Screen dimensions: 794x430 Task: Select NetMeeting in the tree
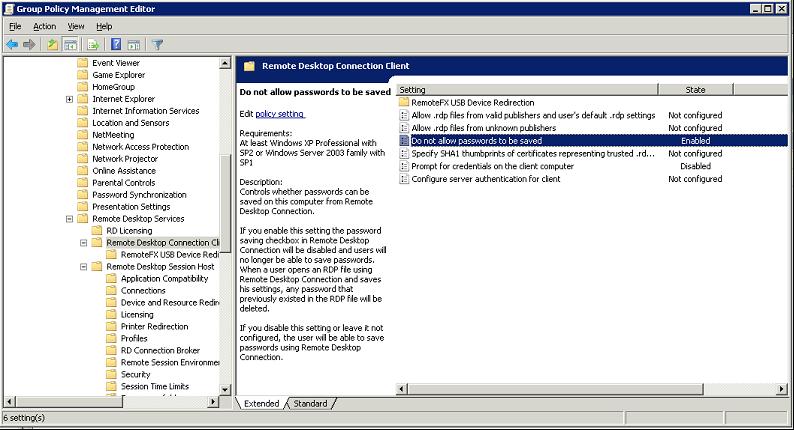(113, 135)
